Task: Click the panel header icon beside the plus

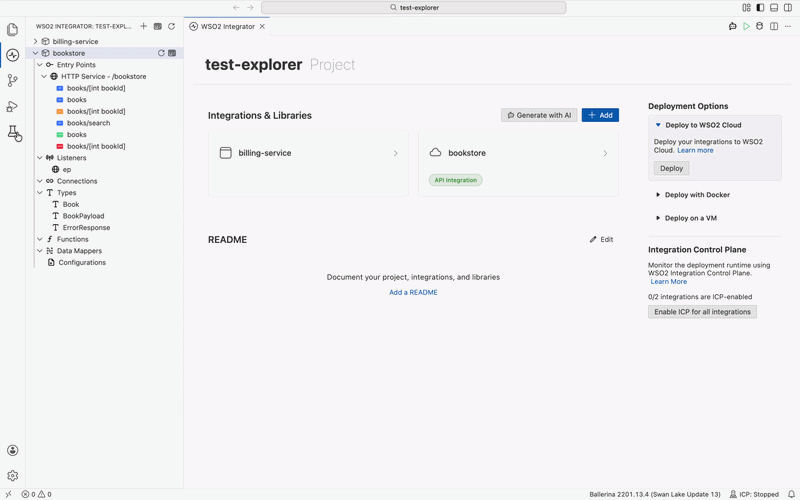Action: (x=158, y=26)
